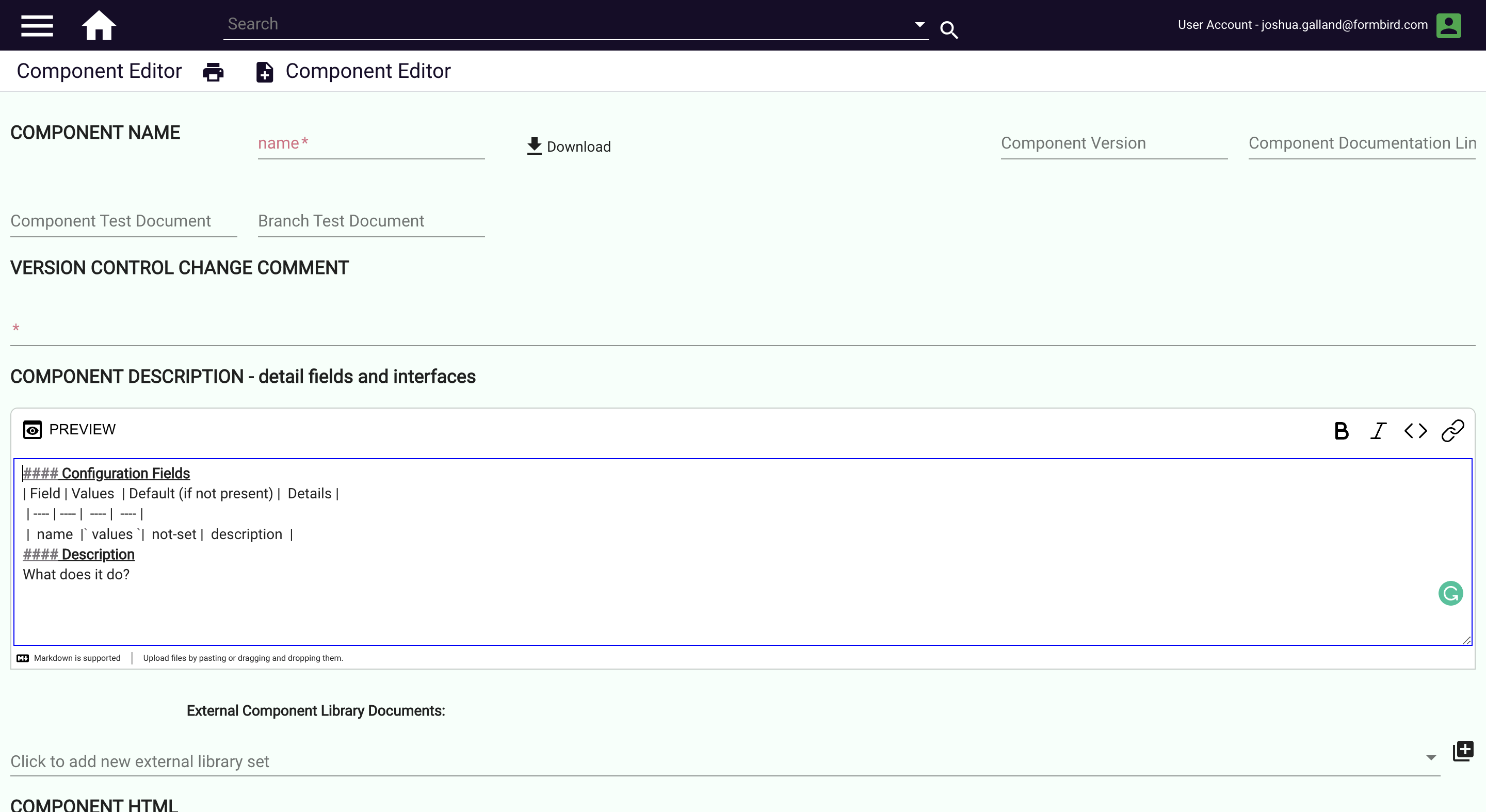Insert a link in description editor
The image size is (1486, 812).
coord(1452,431)
